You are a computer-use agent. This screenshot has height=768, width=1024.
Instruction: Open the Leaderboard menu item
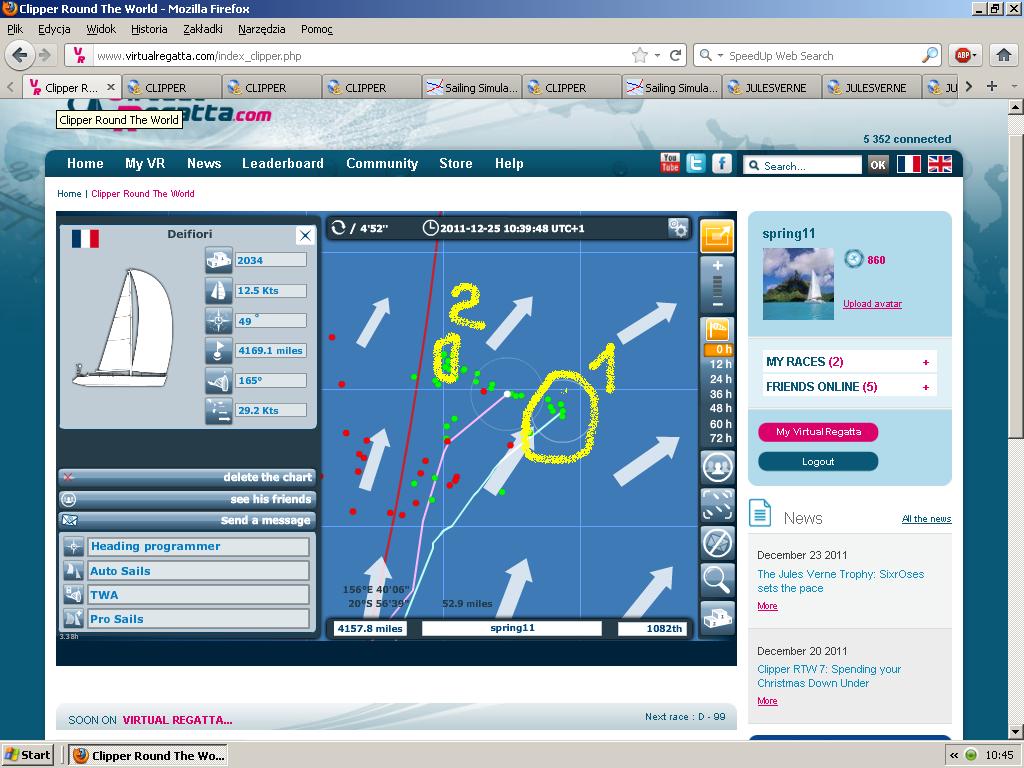coord(282,164)
